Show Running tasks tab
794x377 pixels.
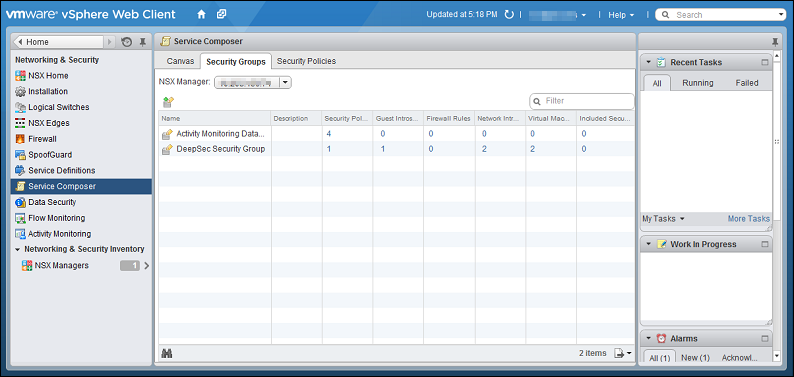pyautogui.click(x=698, y=83)
